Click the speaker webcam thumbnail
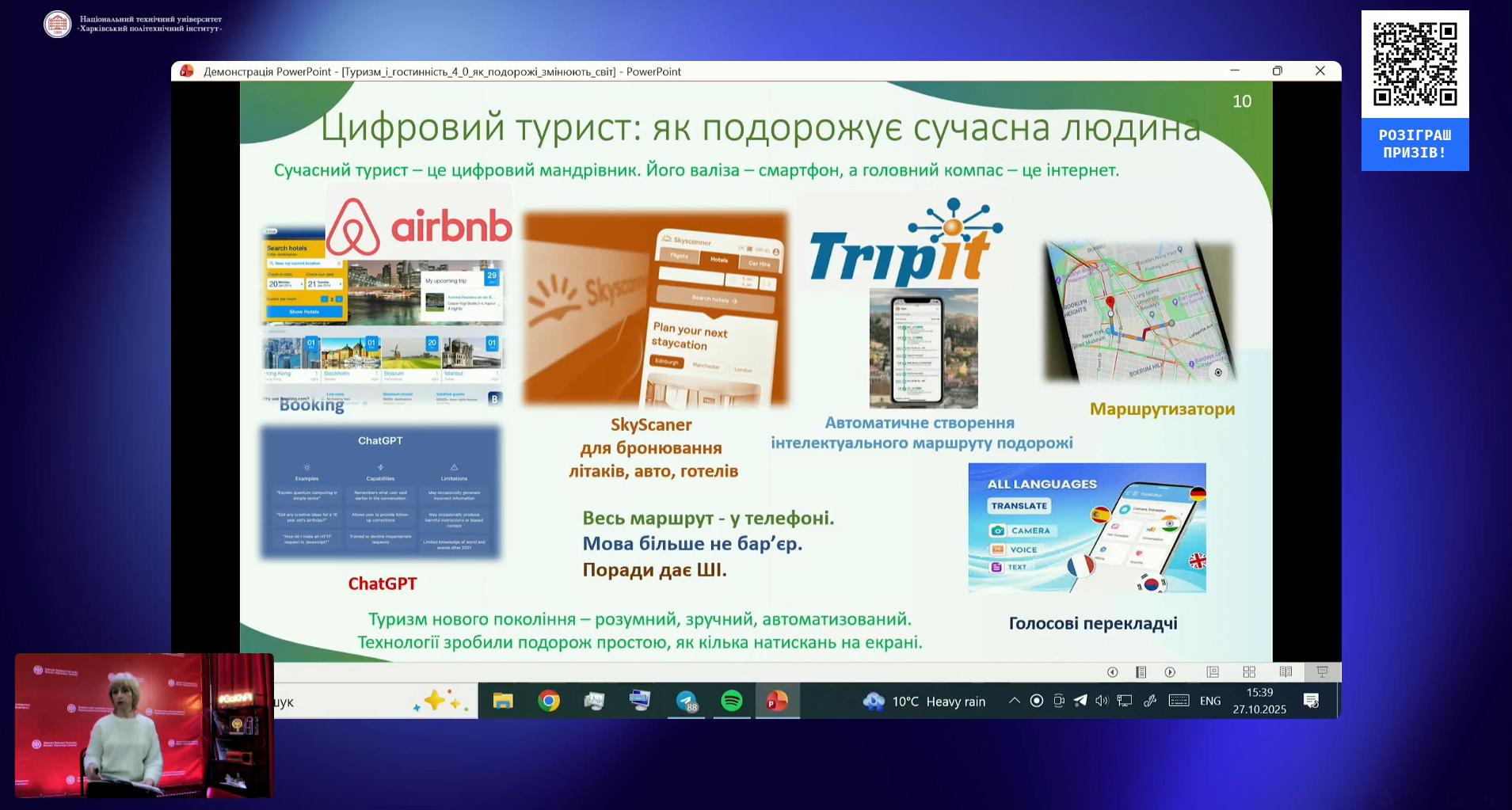The height and width of the screenshot is (810, 1512). 144,725
